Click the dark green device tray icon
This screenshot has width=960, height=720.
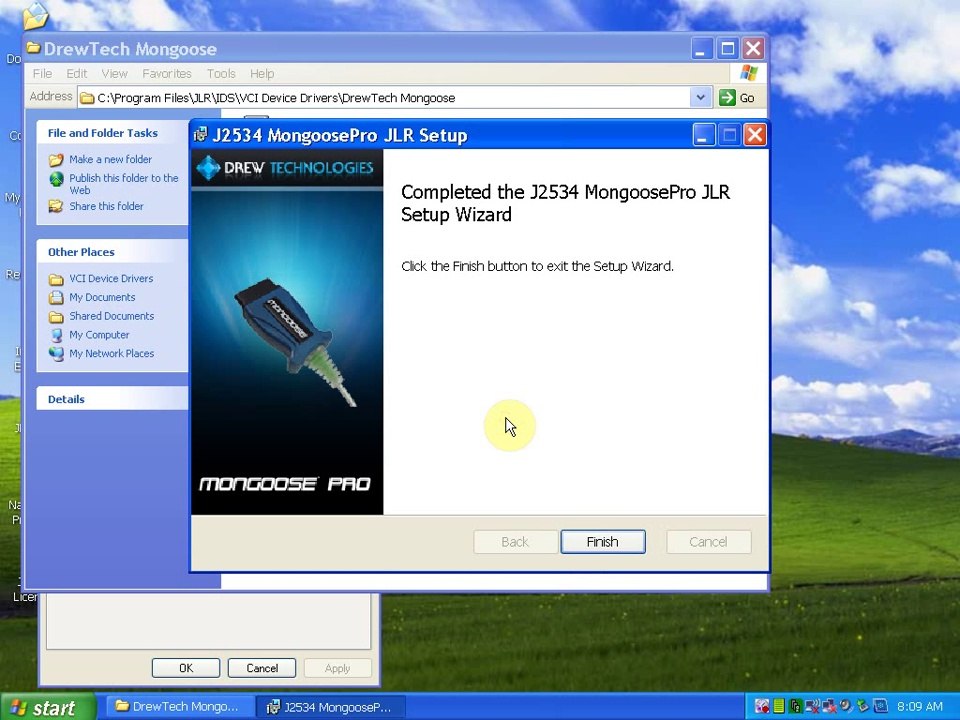pos(795,707)
